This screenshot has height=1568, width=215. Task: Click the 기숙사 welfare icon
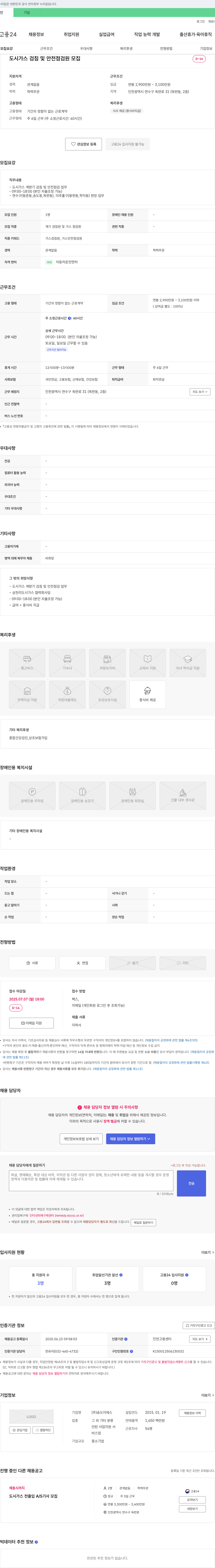(x=67, y=663)
